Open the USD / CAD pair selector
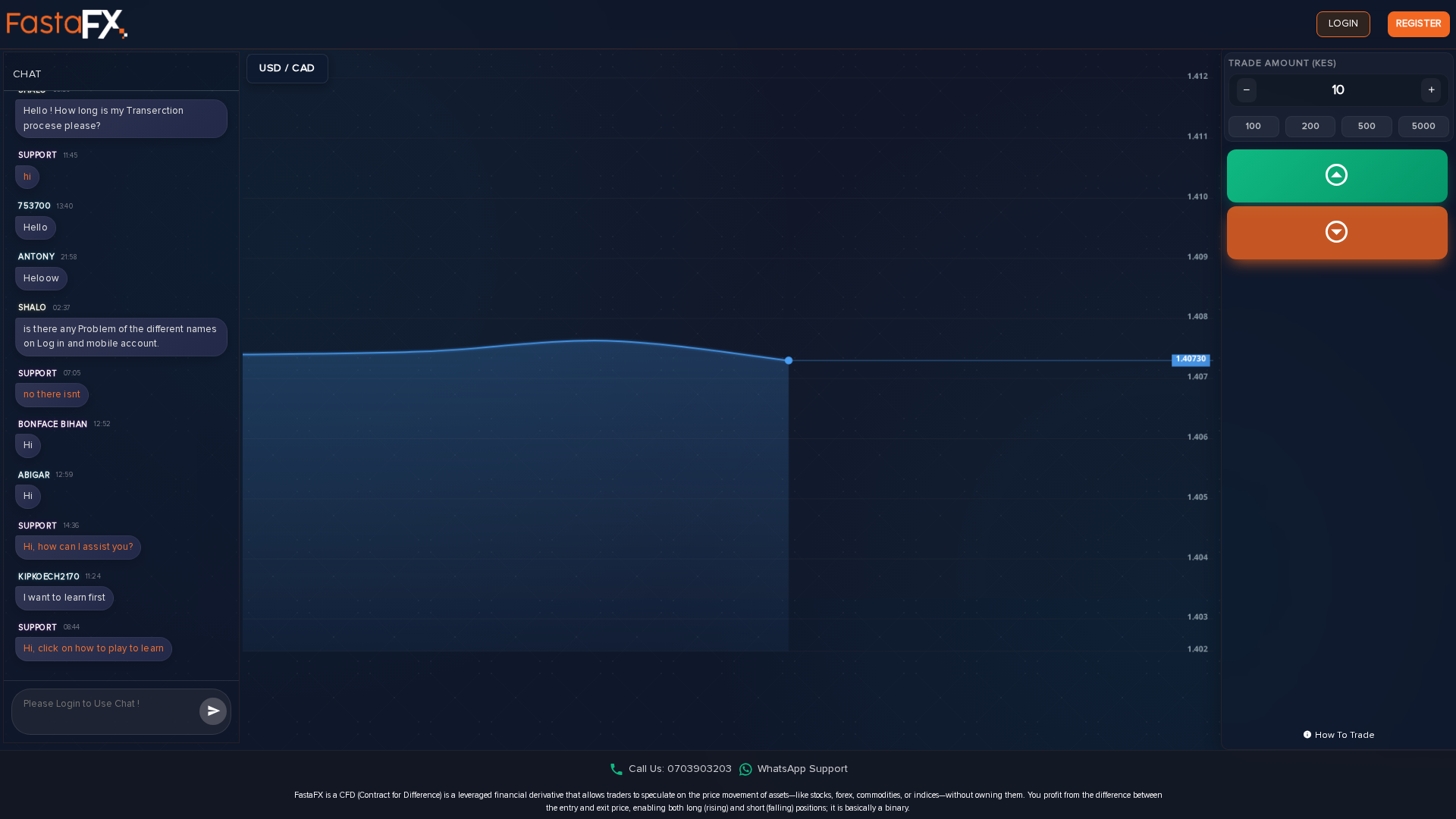 tap(287, 68)
